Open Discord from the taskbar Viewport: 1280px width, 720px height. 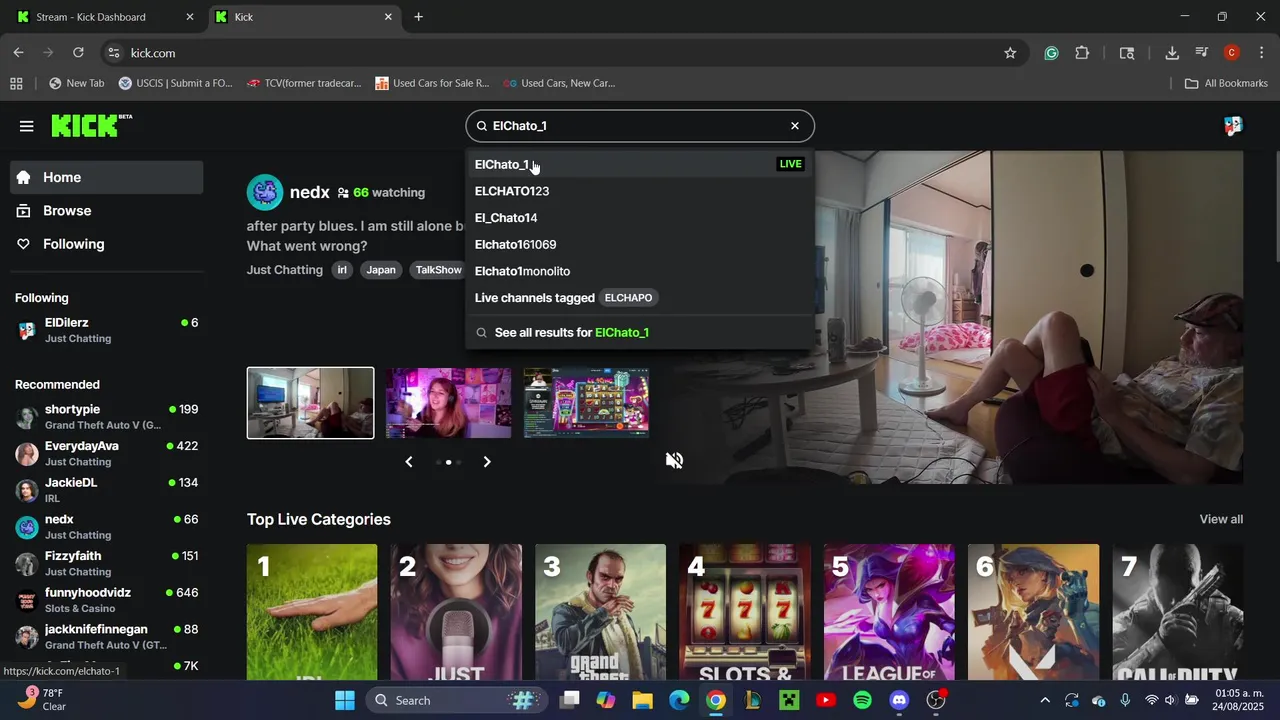point(899,700)
